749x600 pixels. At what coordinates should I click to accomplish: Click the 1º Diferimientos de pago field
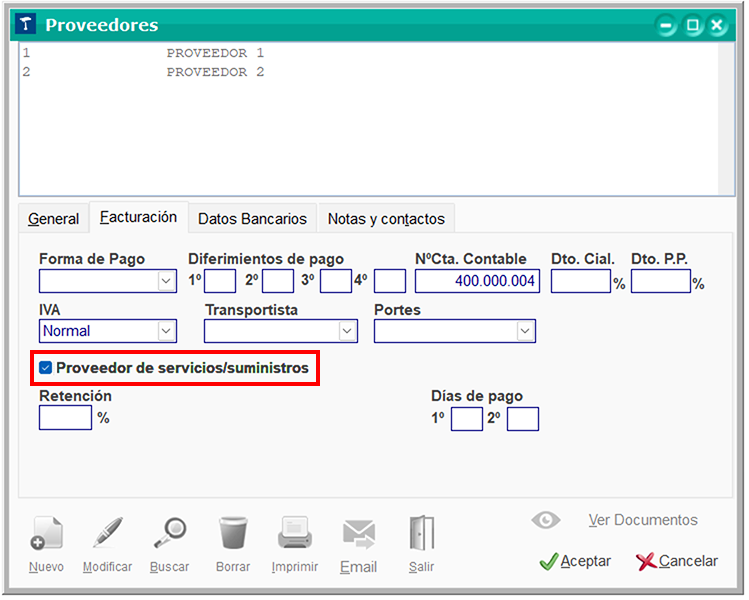[x=220, y=281]
